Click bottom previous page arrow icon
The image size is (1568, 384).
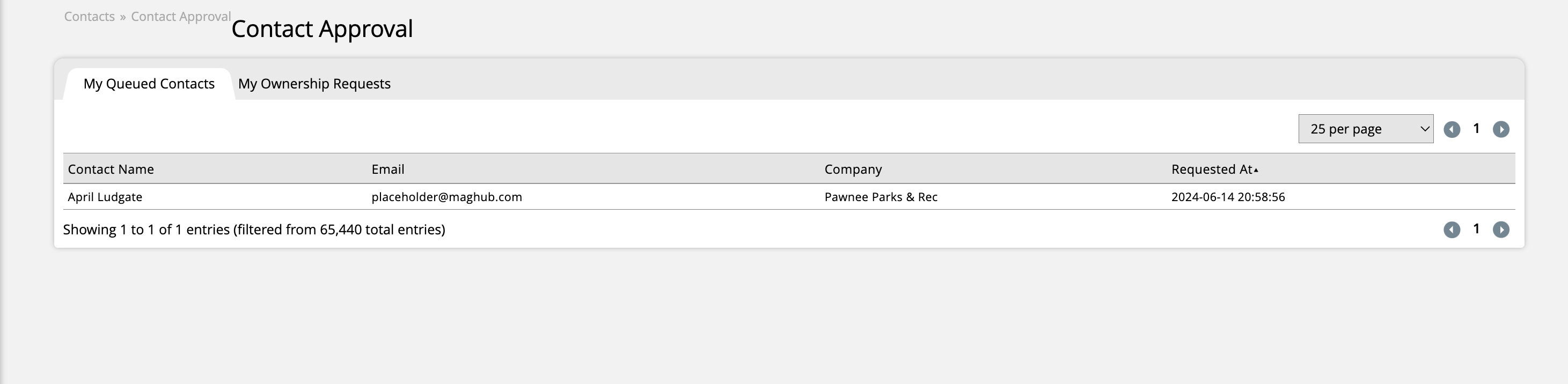click(x=1452, y=230)
